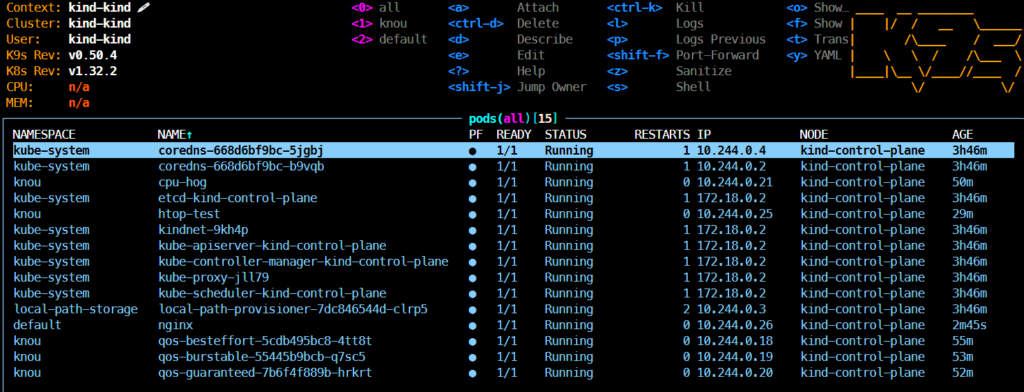Click the port-forward dot for htop-test row
Viewport: 1024px width, 392px height.
(x=472, y=214)
